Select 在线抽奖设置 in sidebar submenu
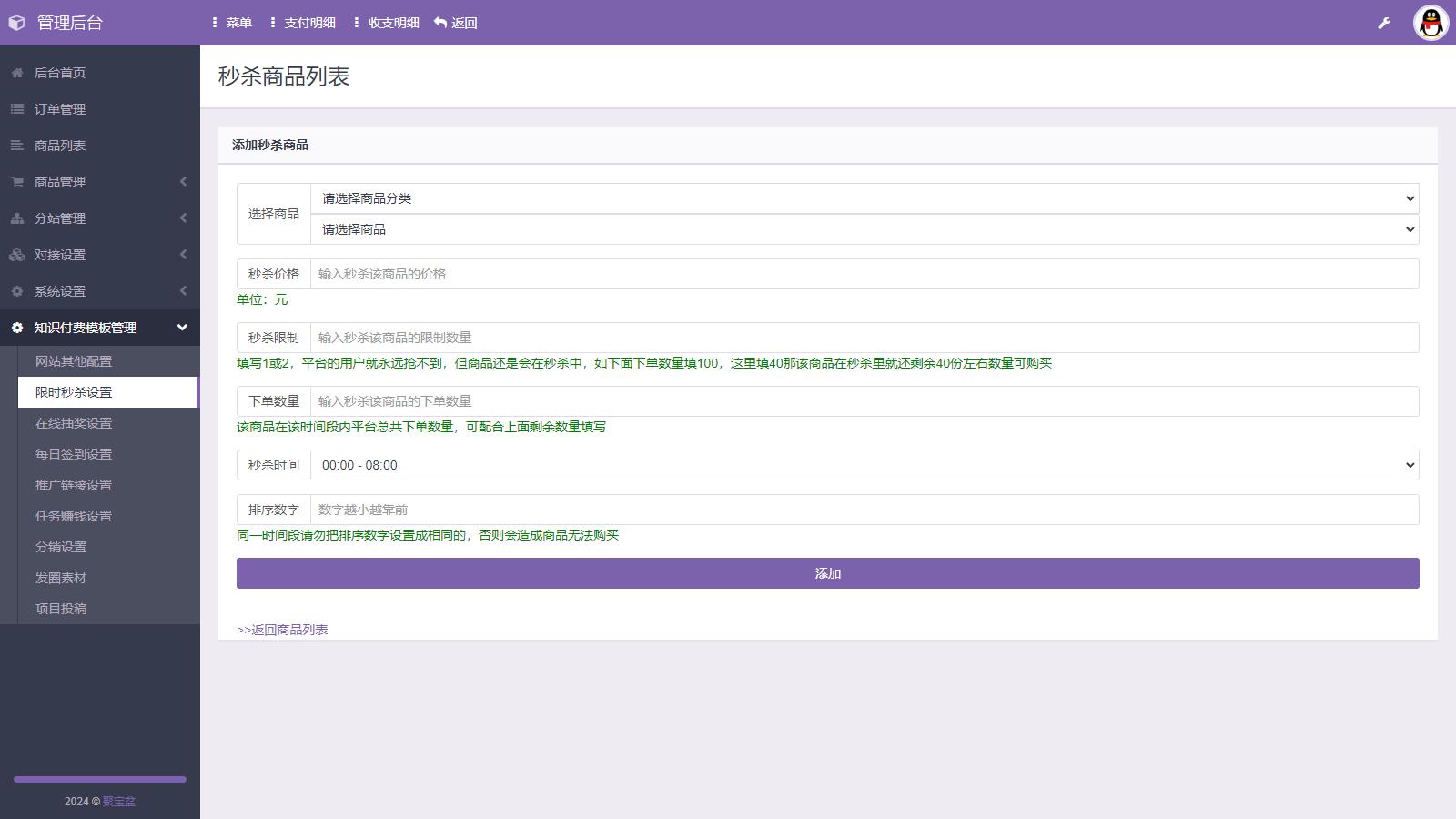This screenshot has width=1456, height=819. 74,423
